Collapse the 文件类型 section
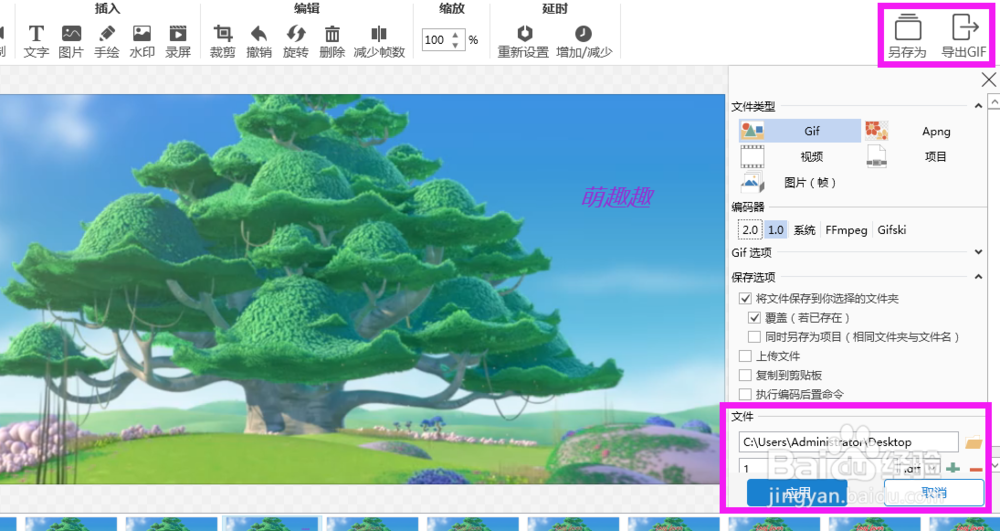 tap(978, 106)
